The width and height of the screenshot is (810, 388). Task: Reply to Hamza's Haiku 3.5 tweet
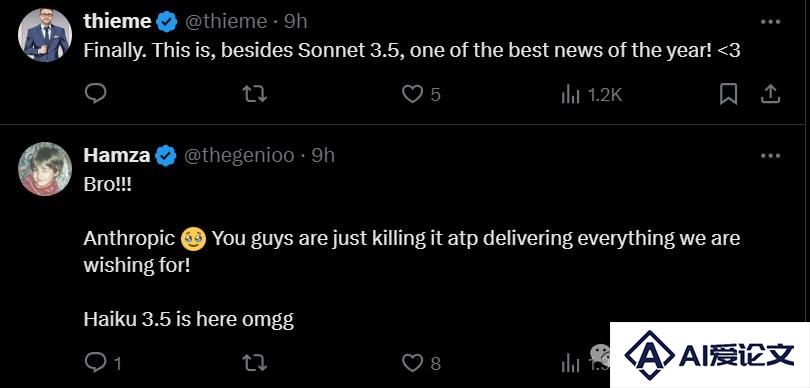tap(103, 363)
